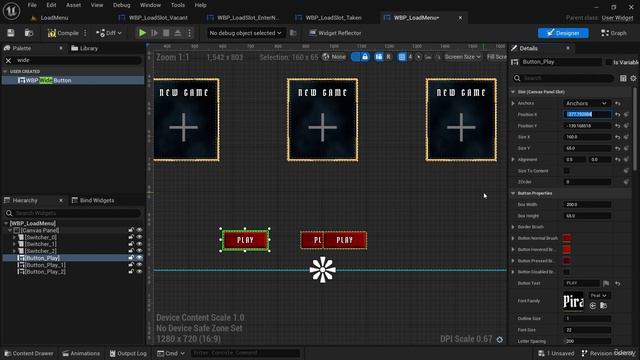The height and width of the screenshot is (360, 640).
Task: Select the middle New Game slot card
Action: (322, 120)
